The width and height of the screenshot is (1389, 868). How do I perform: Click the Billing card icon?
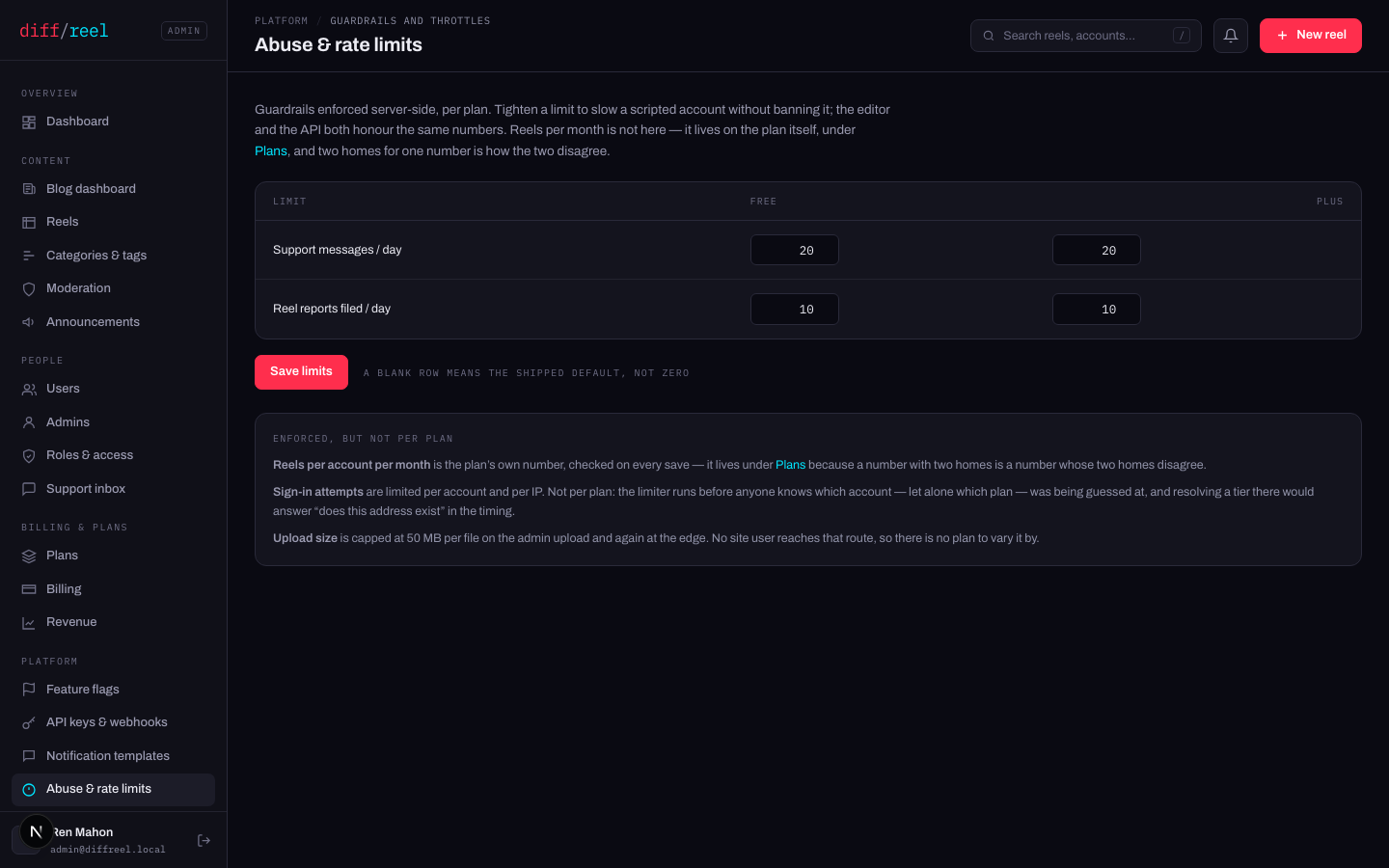pyautogui.click(x=29, y=589)
